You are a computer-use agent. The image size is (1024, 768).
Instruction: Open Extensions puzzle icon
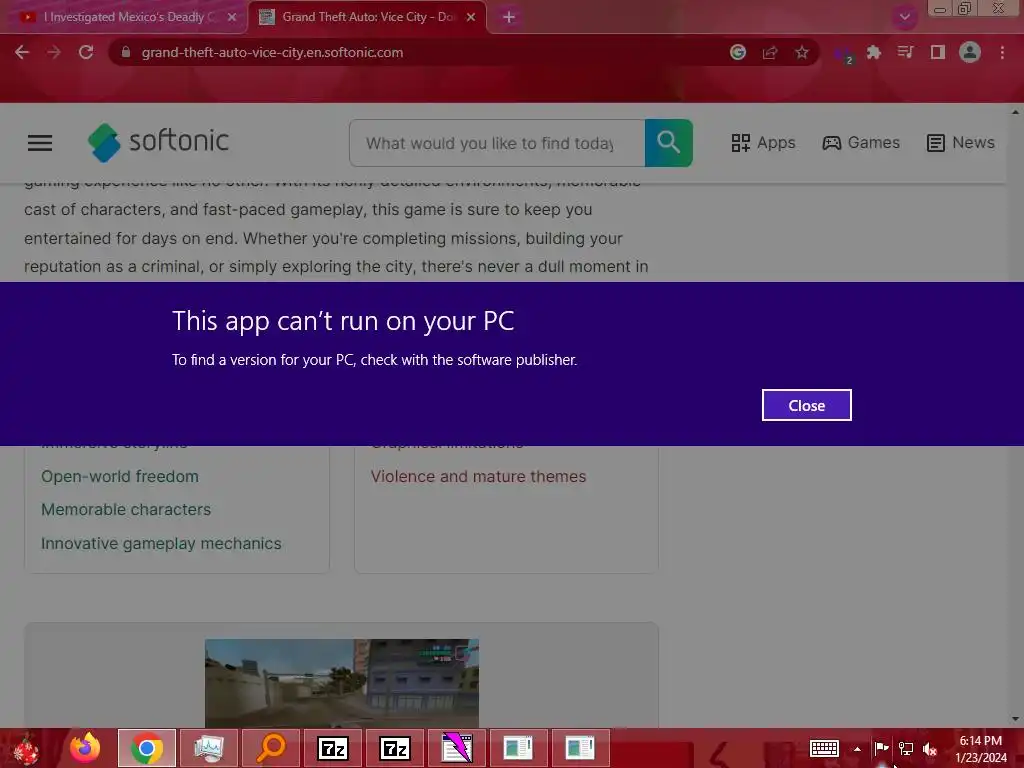(x=873, y=52)
